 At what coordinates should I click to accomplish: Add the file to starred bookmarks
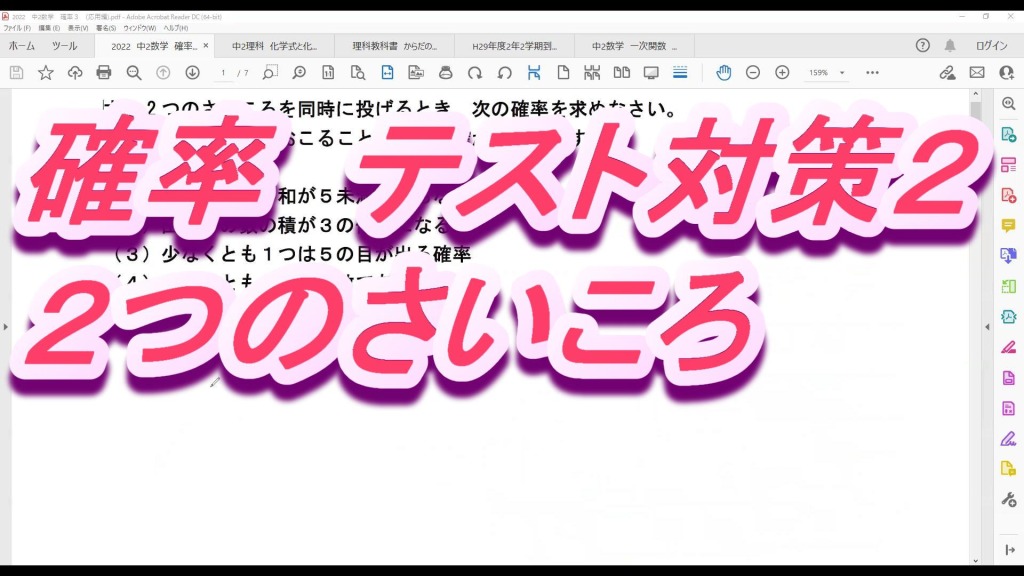point(46,73)
